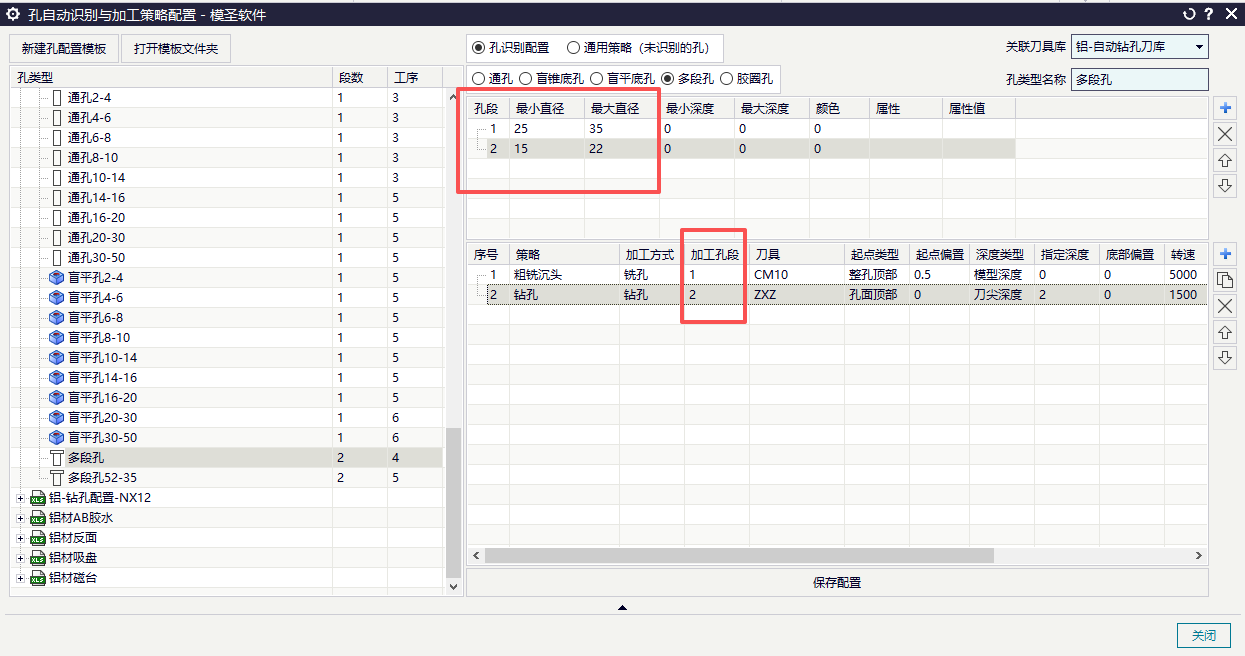
Task: Open the 关联刀具库 dropdown
Action: [x=1139, y=46]
